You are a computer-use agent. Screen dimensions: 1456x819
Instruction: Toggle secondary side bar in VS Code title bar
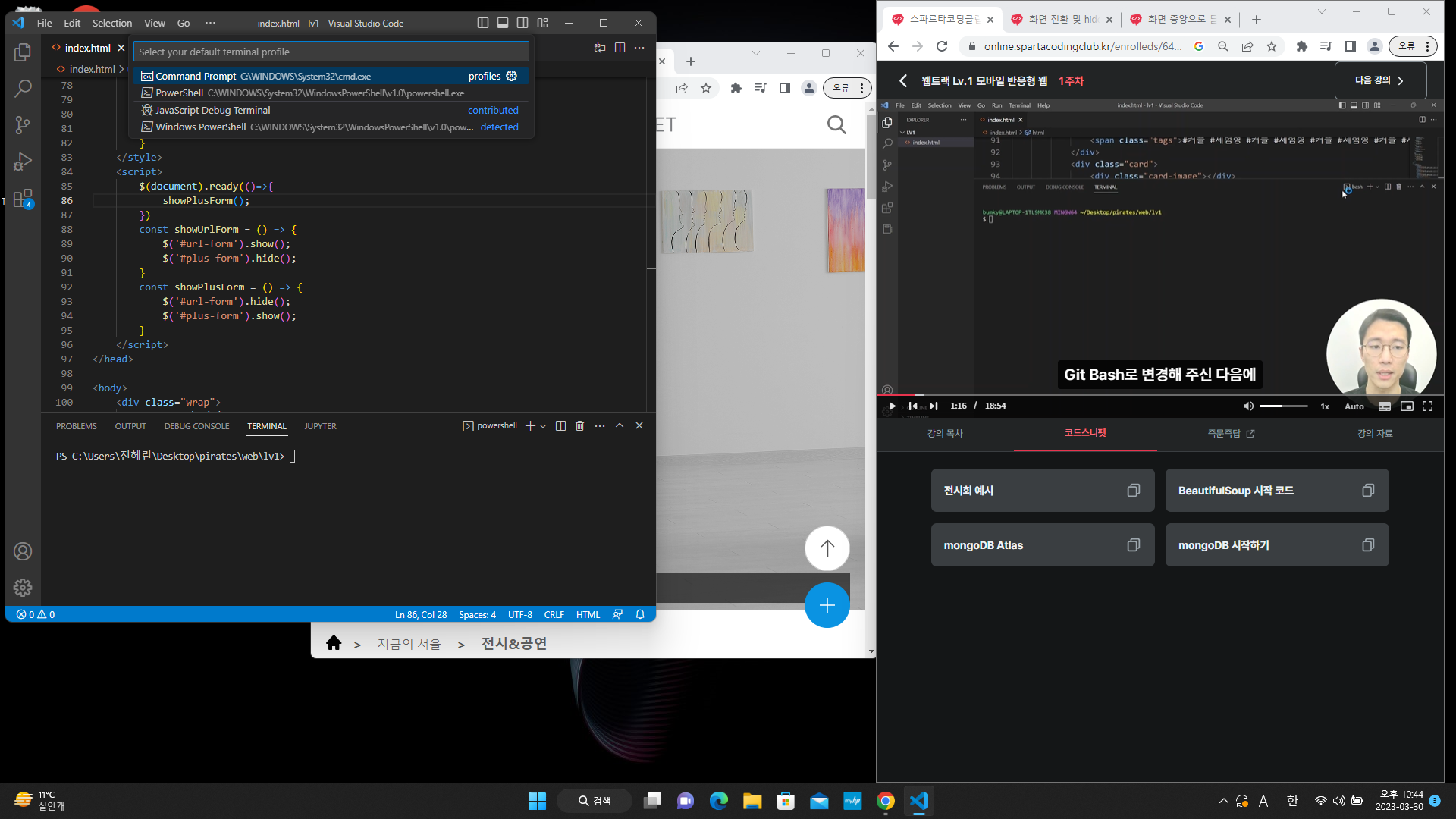click(x=522, y=23)
